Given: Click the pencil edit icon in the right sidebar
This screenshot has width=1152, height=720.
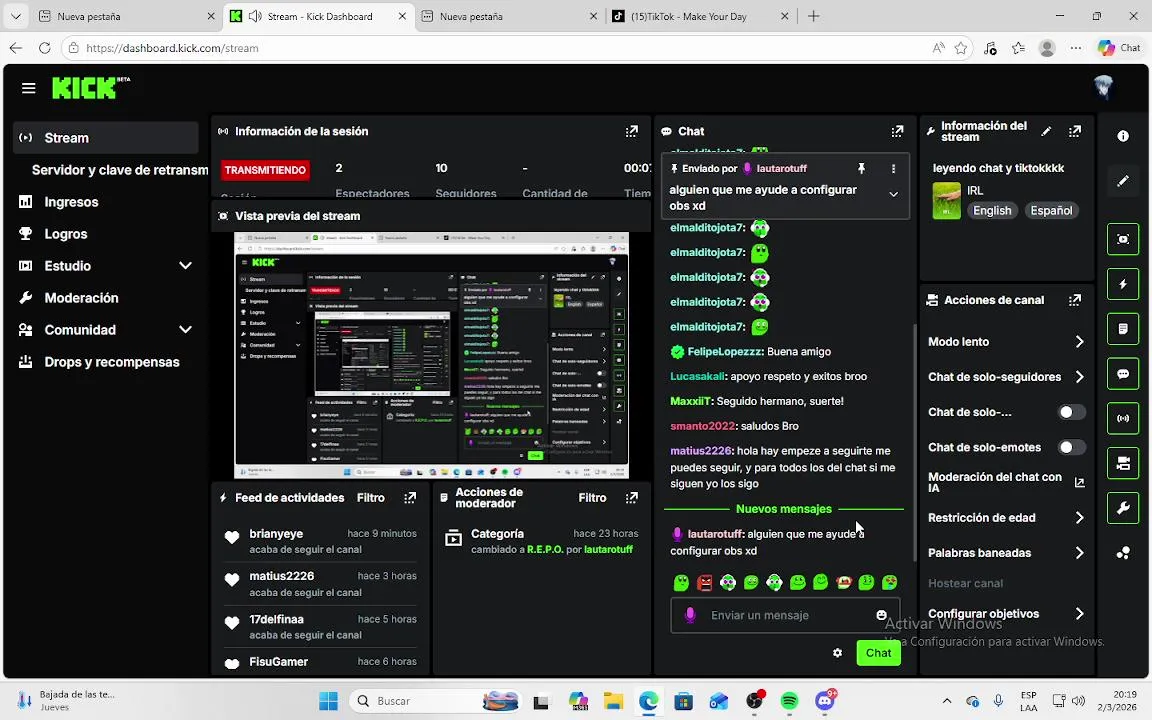Looking at the screenshot, I should (1123, 181).
